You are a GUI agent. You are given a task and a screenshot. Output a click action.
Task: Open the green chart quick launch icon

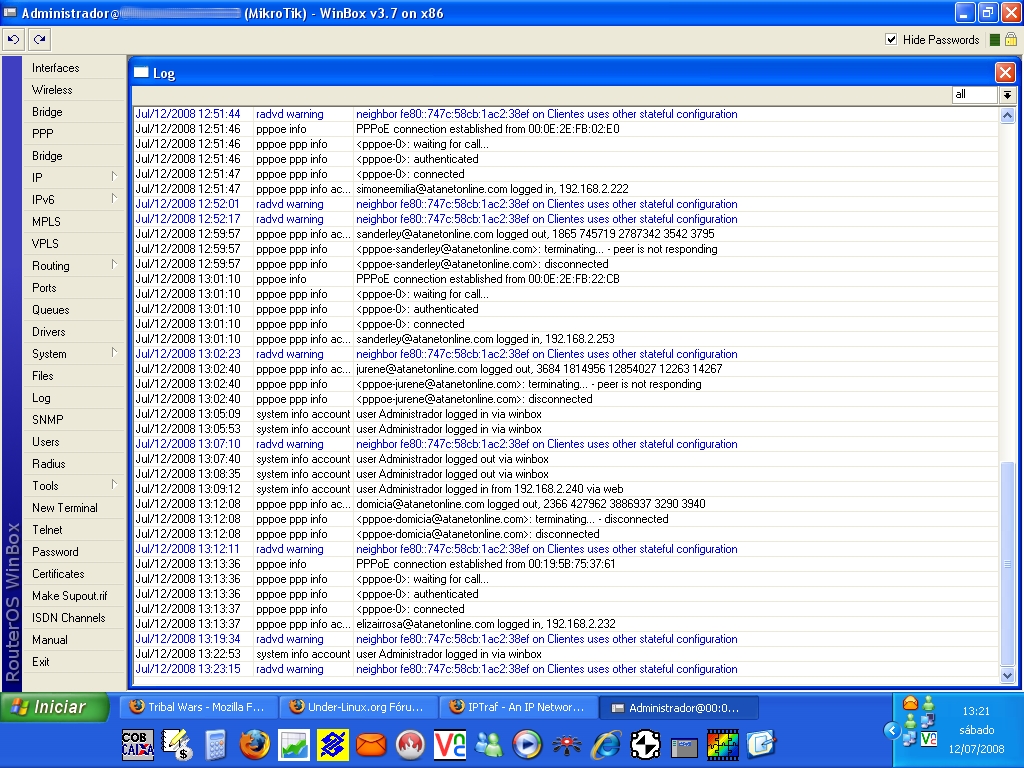click(x=294, y=744)
